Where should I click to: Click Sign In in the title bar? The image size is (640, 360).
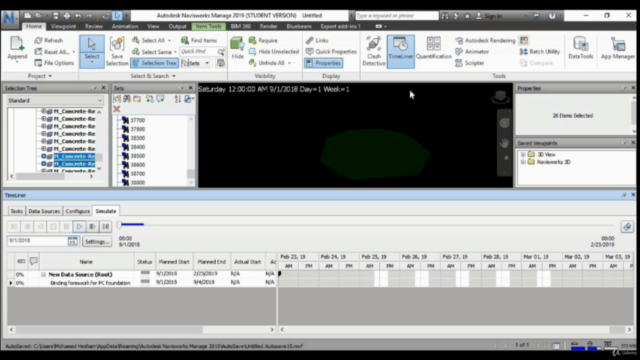tap(489, 16)
